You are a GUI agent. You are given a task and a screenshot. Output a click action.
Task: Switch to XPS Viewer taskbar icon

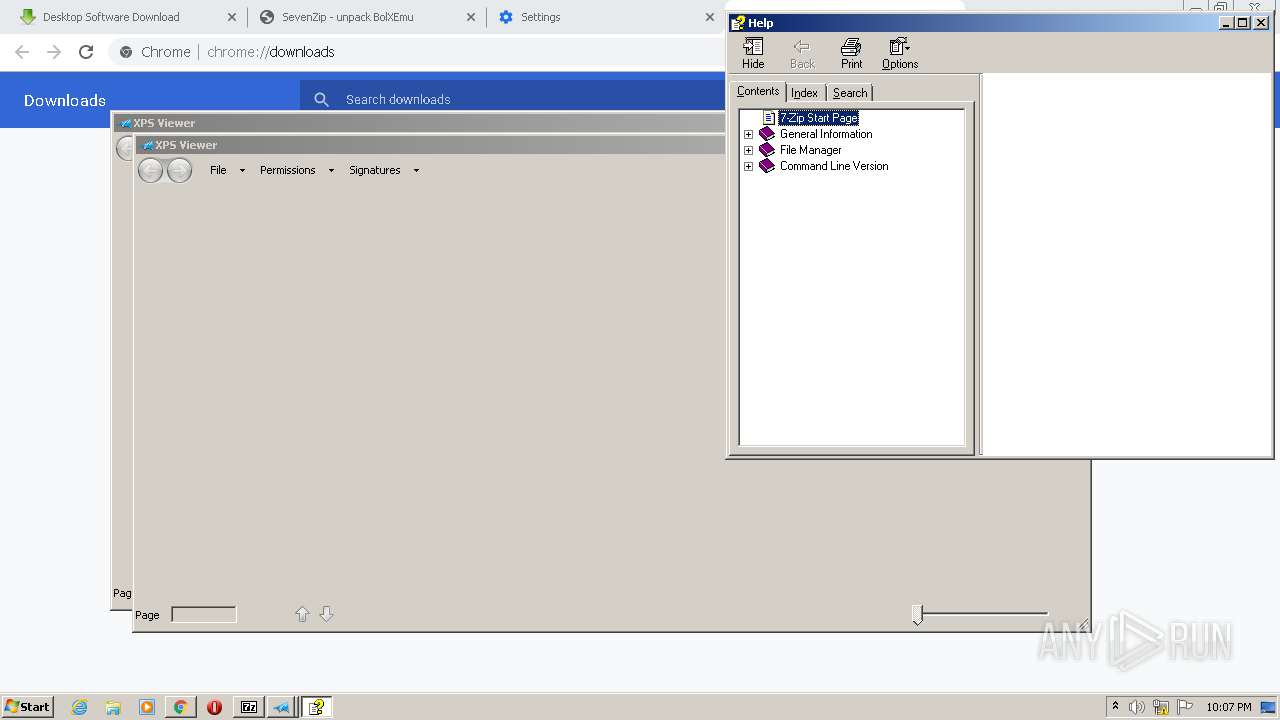point(281,707)
